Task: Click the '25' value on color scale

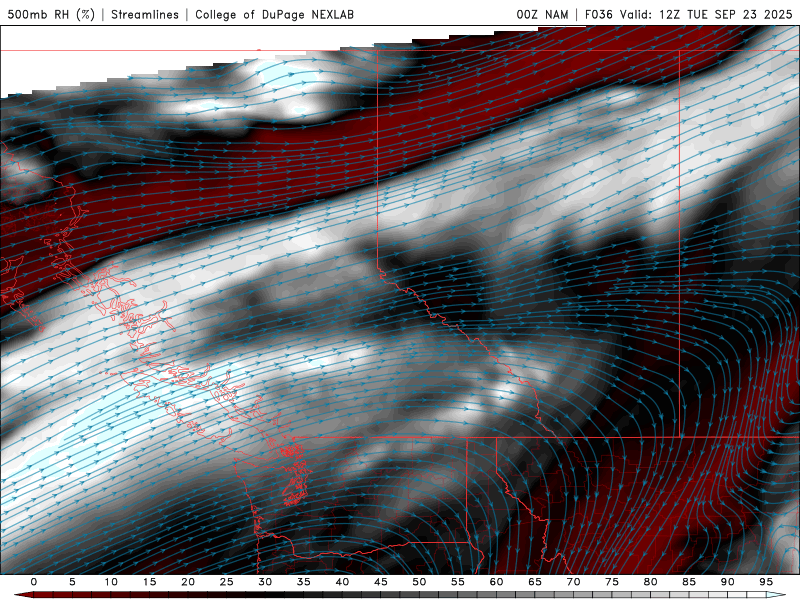Action: (227, 582)
